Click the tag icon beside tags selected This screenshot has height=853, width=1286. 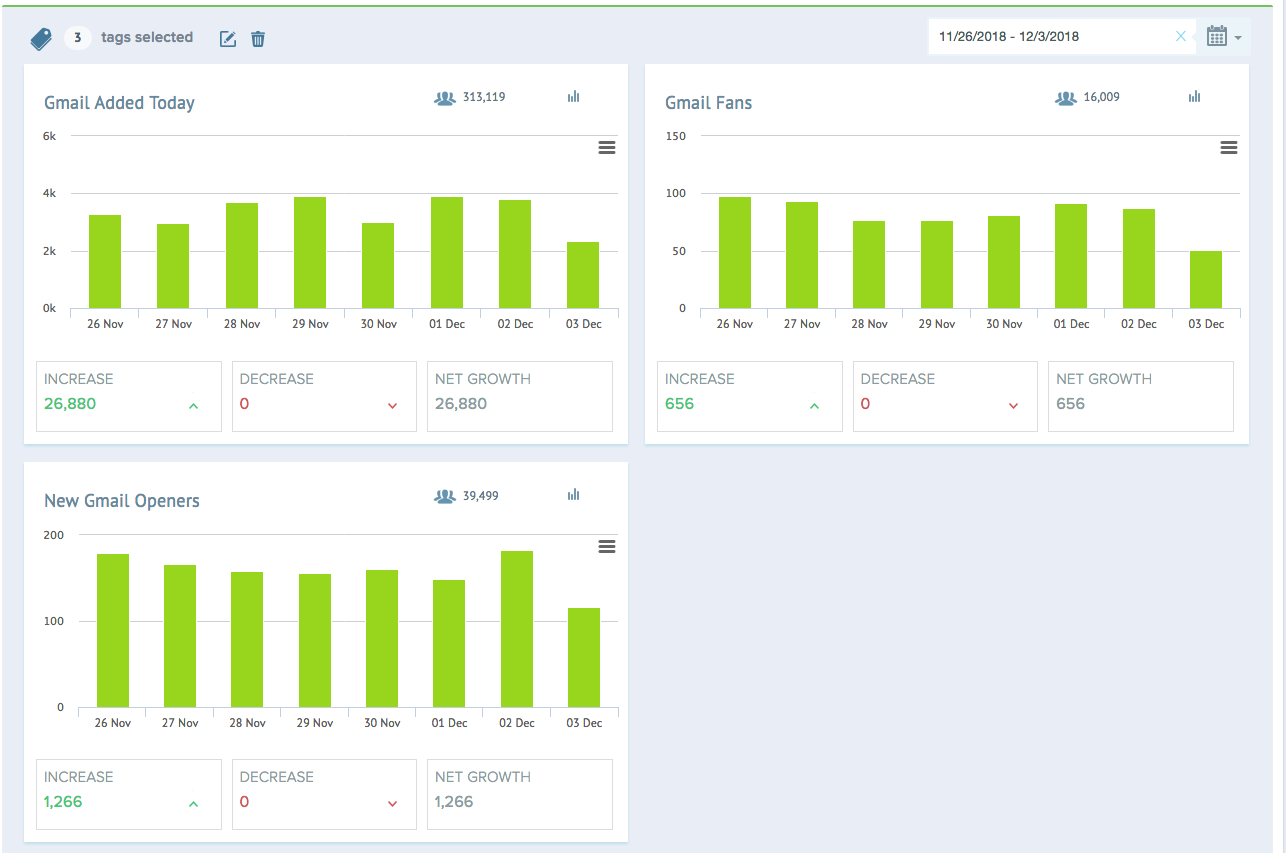[41, 39]
